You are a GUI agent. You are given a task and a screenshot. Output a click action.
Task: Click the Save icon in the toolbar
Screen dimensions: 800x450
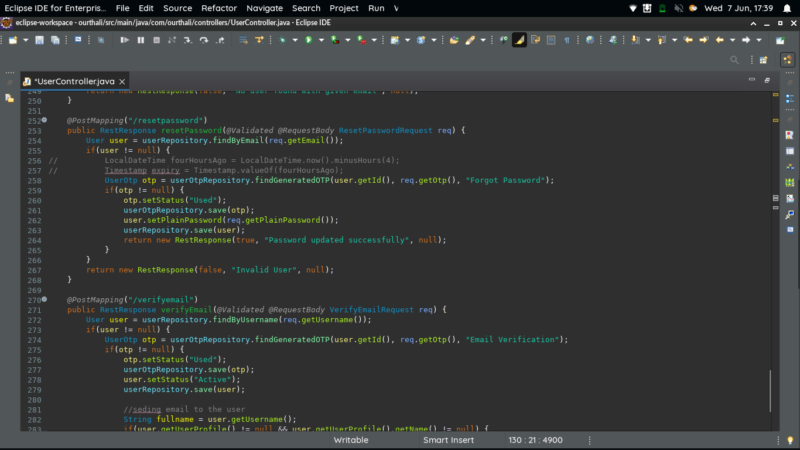coord(40,40)
